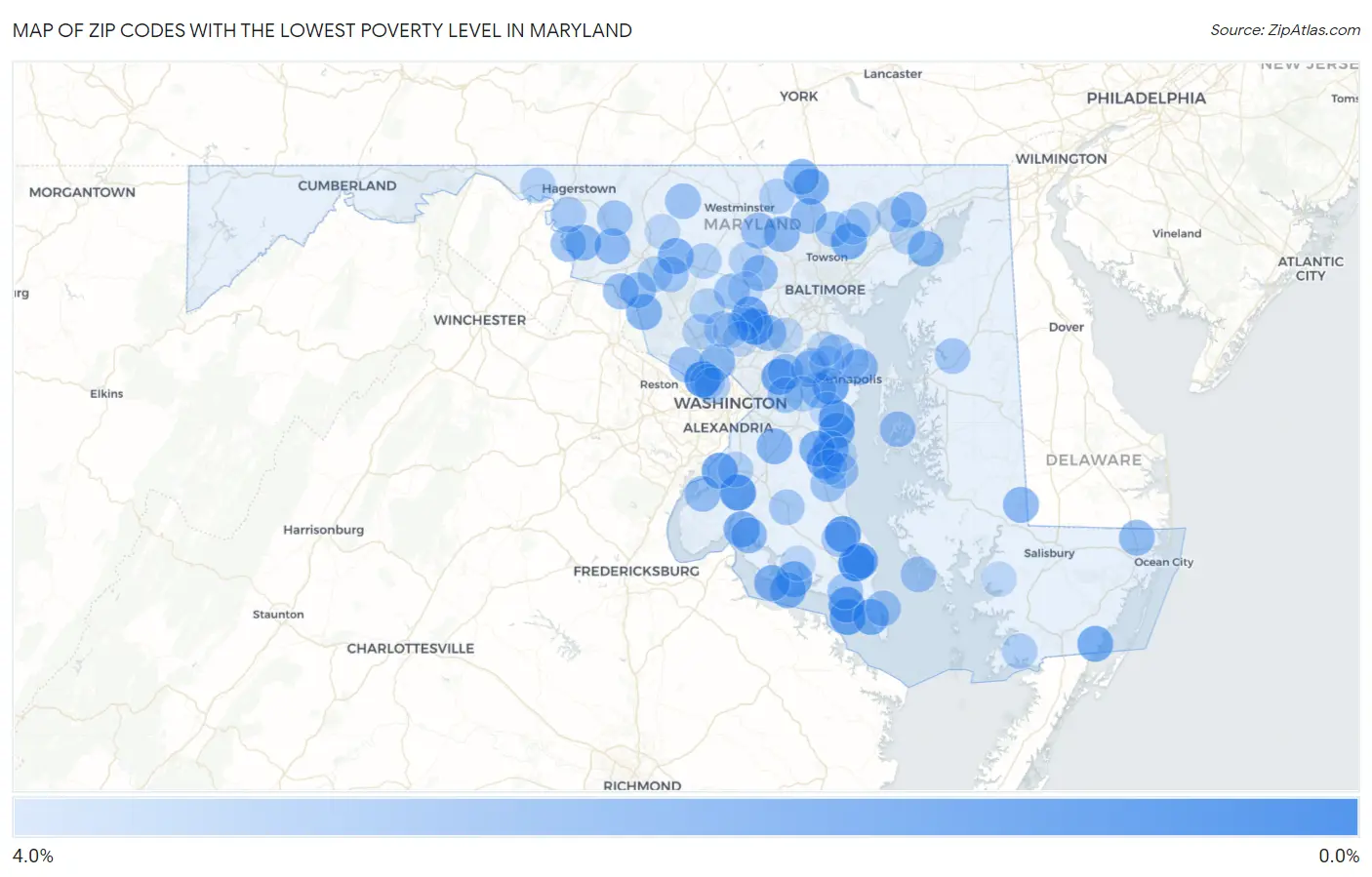Click the 4.0% legend label
Image resolution: width=1372 pixels, height=877 pixels.
click(x=33, y=857)
